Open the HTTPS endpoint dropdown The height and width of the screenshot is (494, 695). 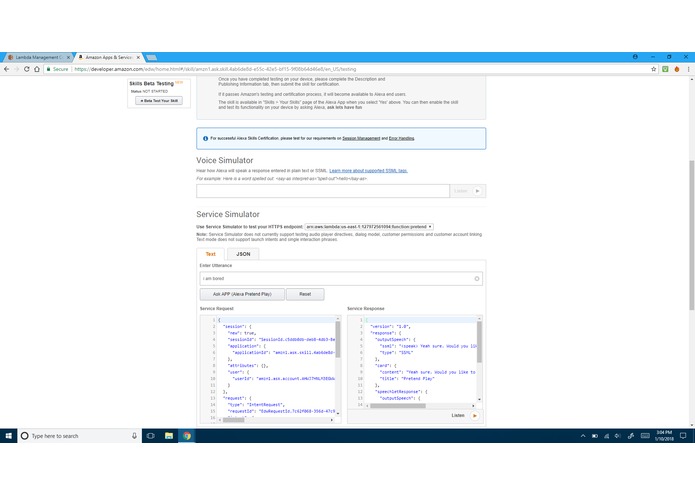point(369,227)
